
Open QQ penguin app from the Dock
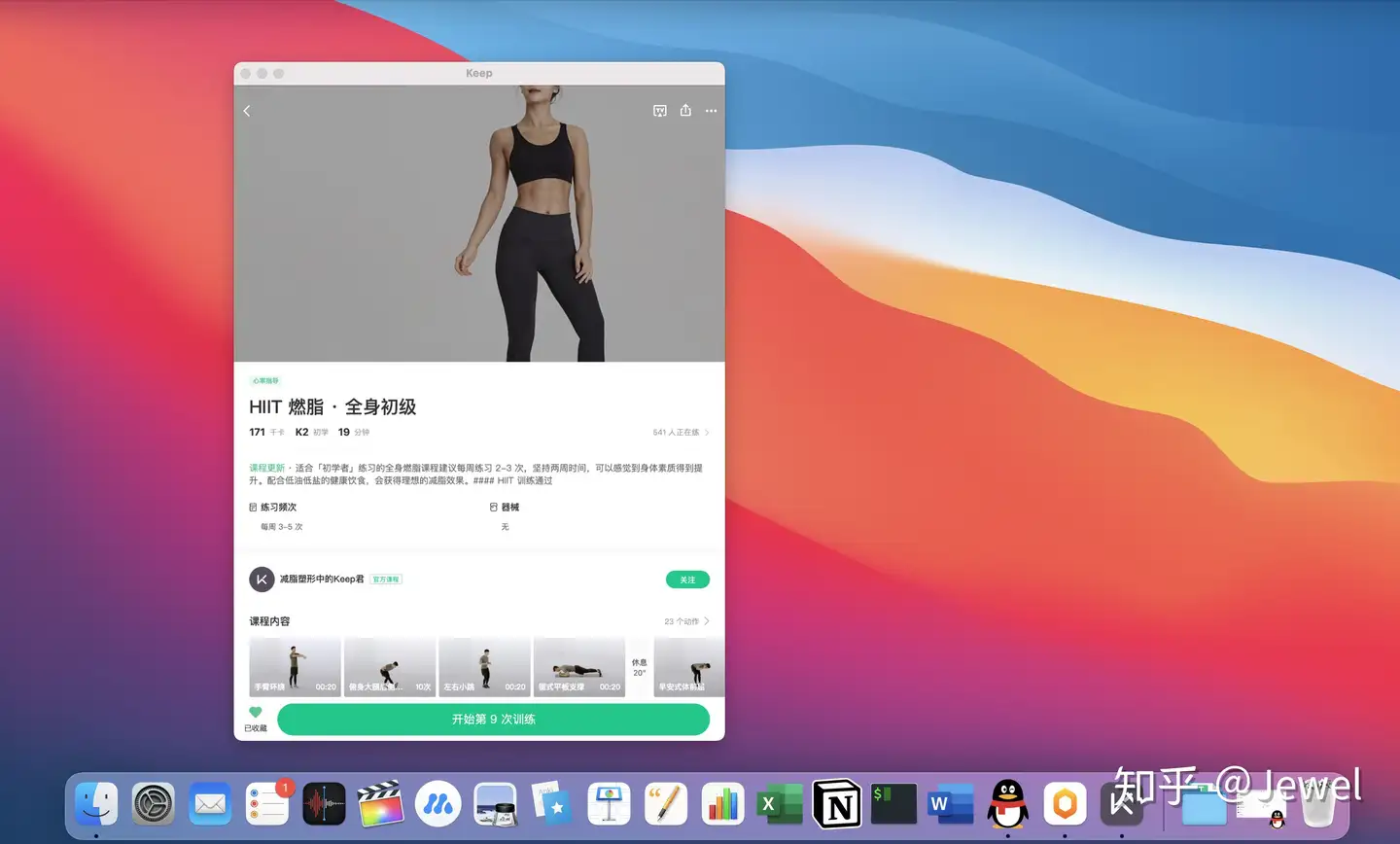coord(1008,803)
